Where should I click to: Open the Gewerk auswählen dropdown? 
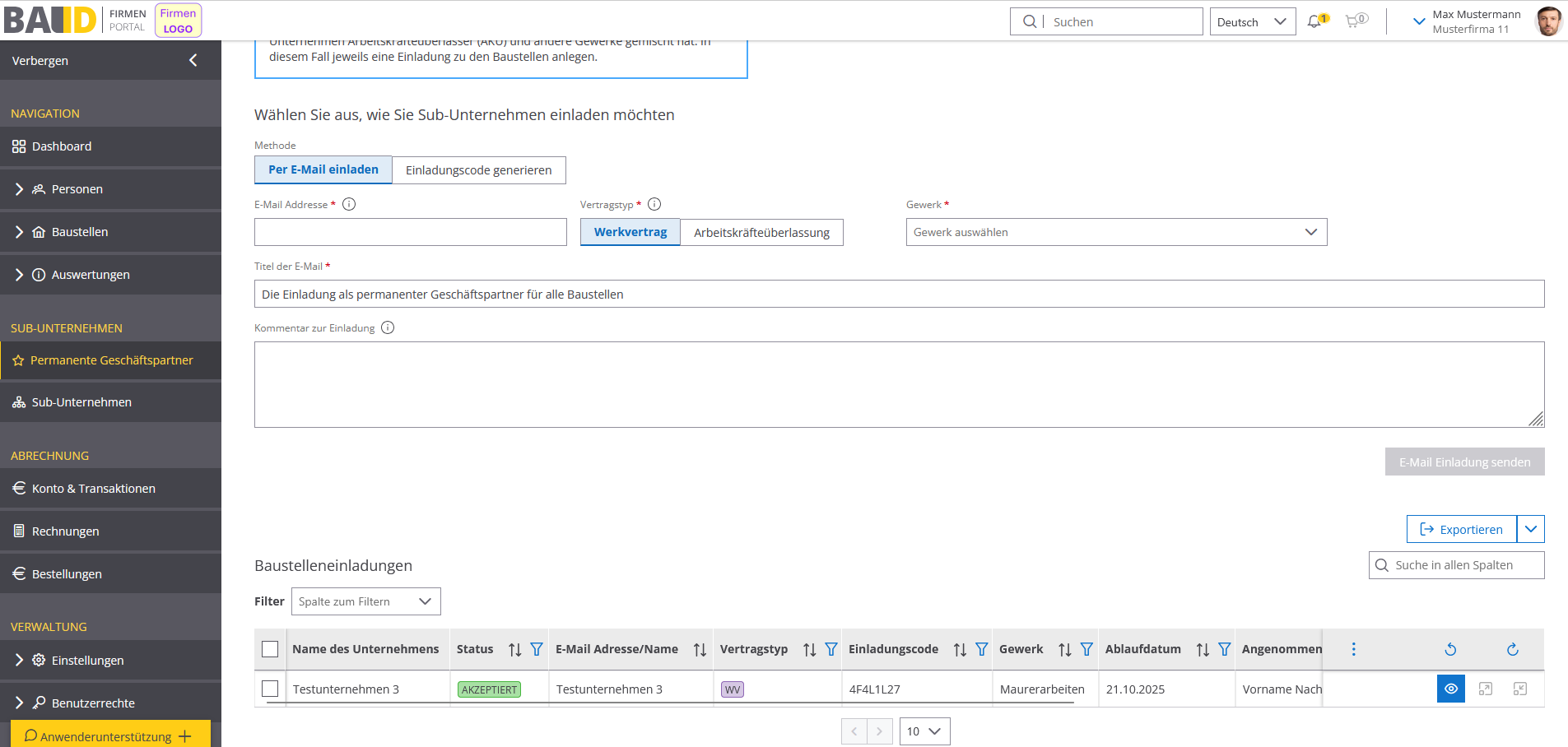(1115, 232)
